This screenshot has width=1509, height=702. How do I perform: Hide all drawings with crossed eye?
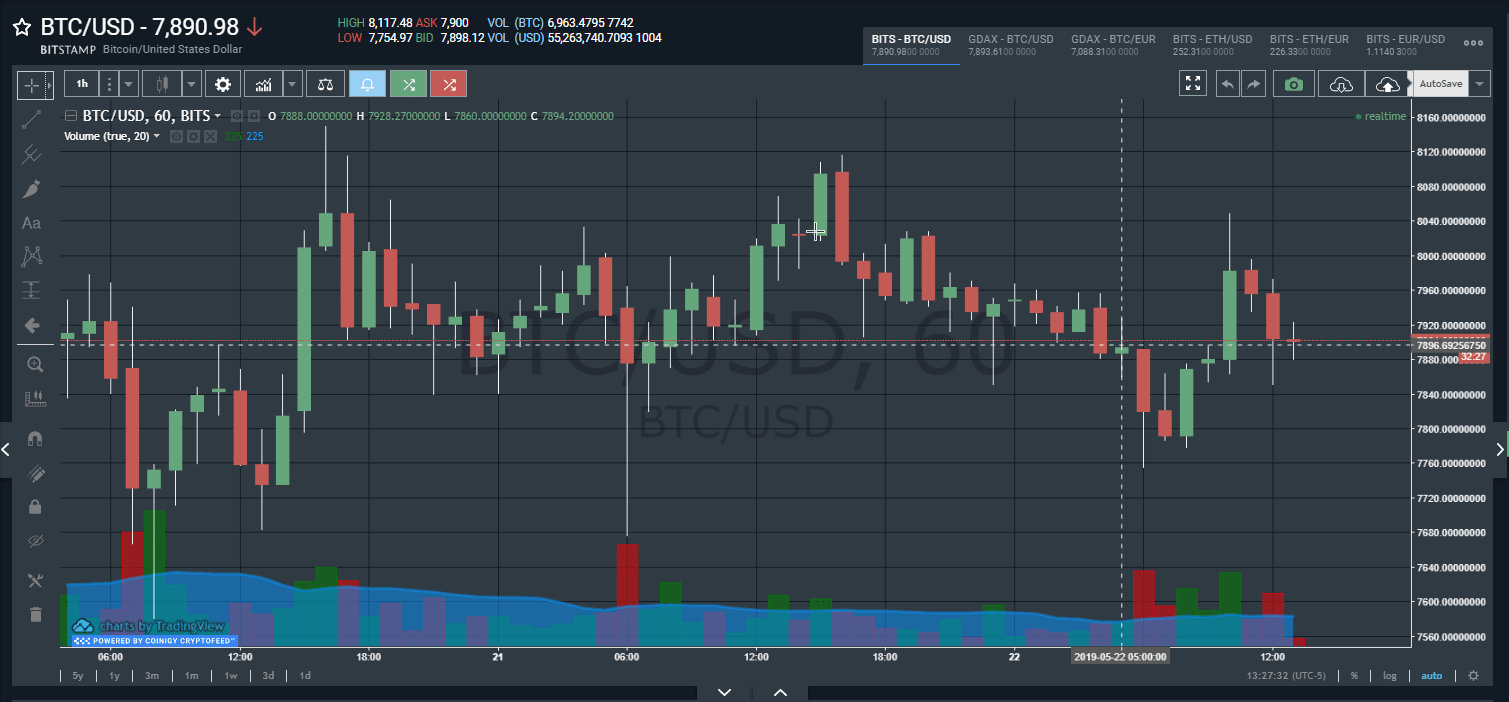click(x=35, y=541)
